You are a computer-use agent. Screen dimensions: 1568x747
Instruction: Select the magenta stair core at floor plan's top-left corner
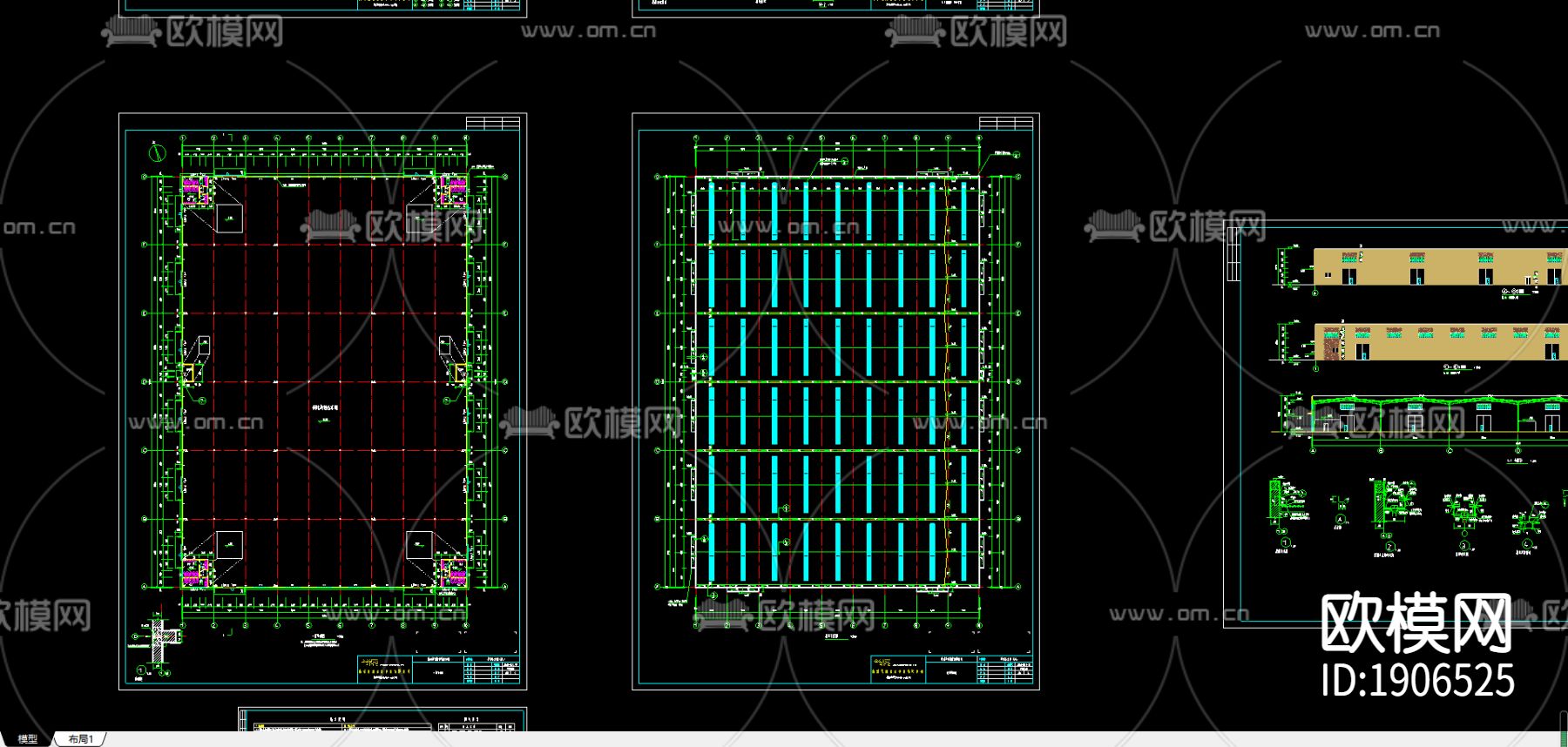pyautogui.click(x=196, y=191)
